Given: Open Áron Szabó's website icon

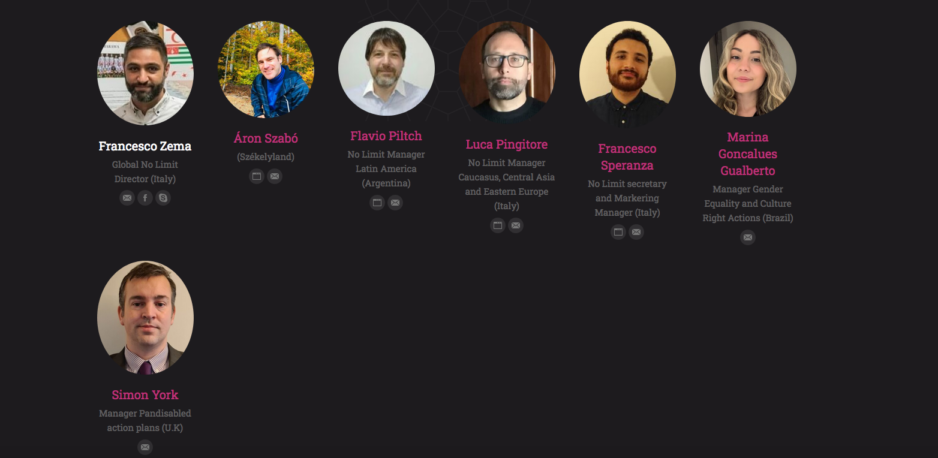Looking at the screenshot, I should tap(257, 176).
